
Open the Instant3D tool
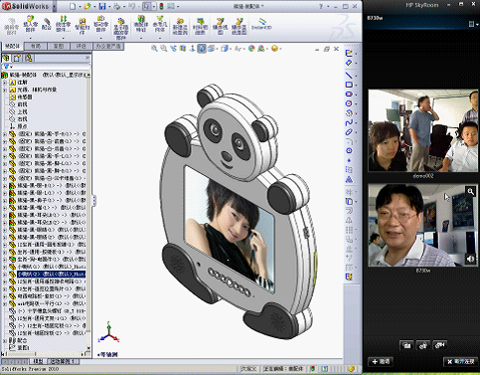[261, 25]
